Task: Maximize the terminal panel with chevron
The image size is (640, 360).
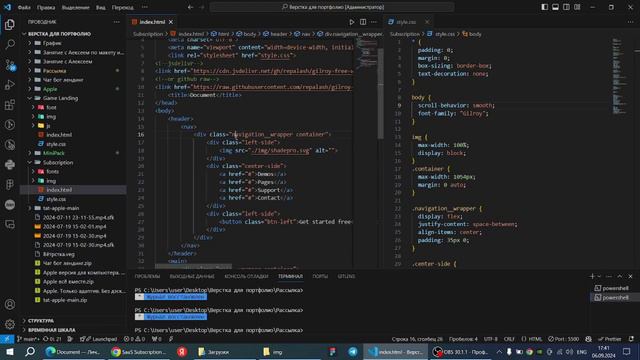Action: (x=620, y=276)
